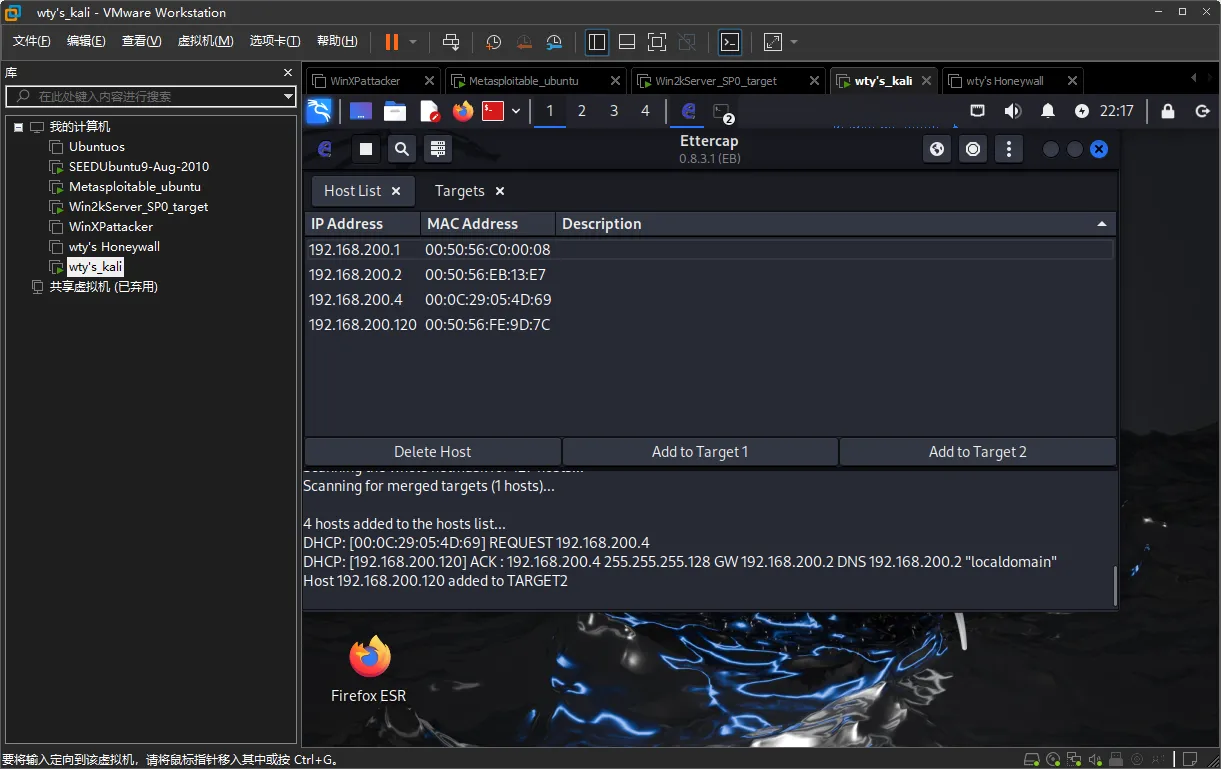Lock the Kali screen with padlock icon
Viewport: 1221px width, 769px height.
pos(1167,111)
